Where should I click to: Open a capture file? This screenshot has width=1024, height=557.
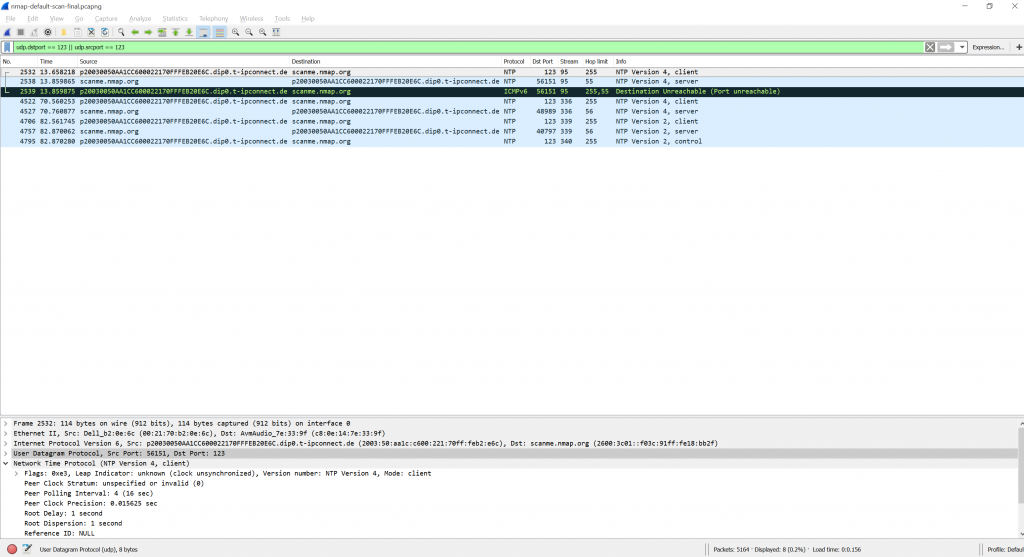64,32
